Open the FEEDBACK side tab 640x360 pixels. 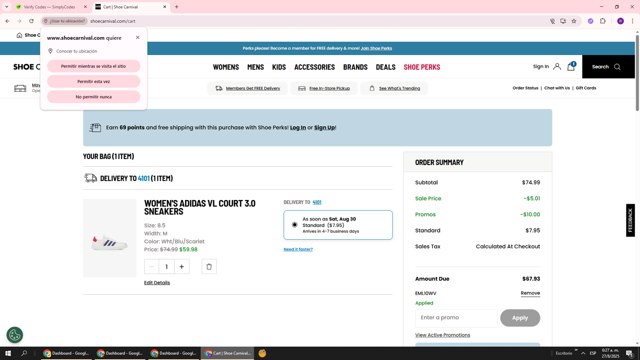pyautogui.click(x=631, y=220)
